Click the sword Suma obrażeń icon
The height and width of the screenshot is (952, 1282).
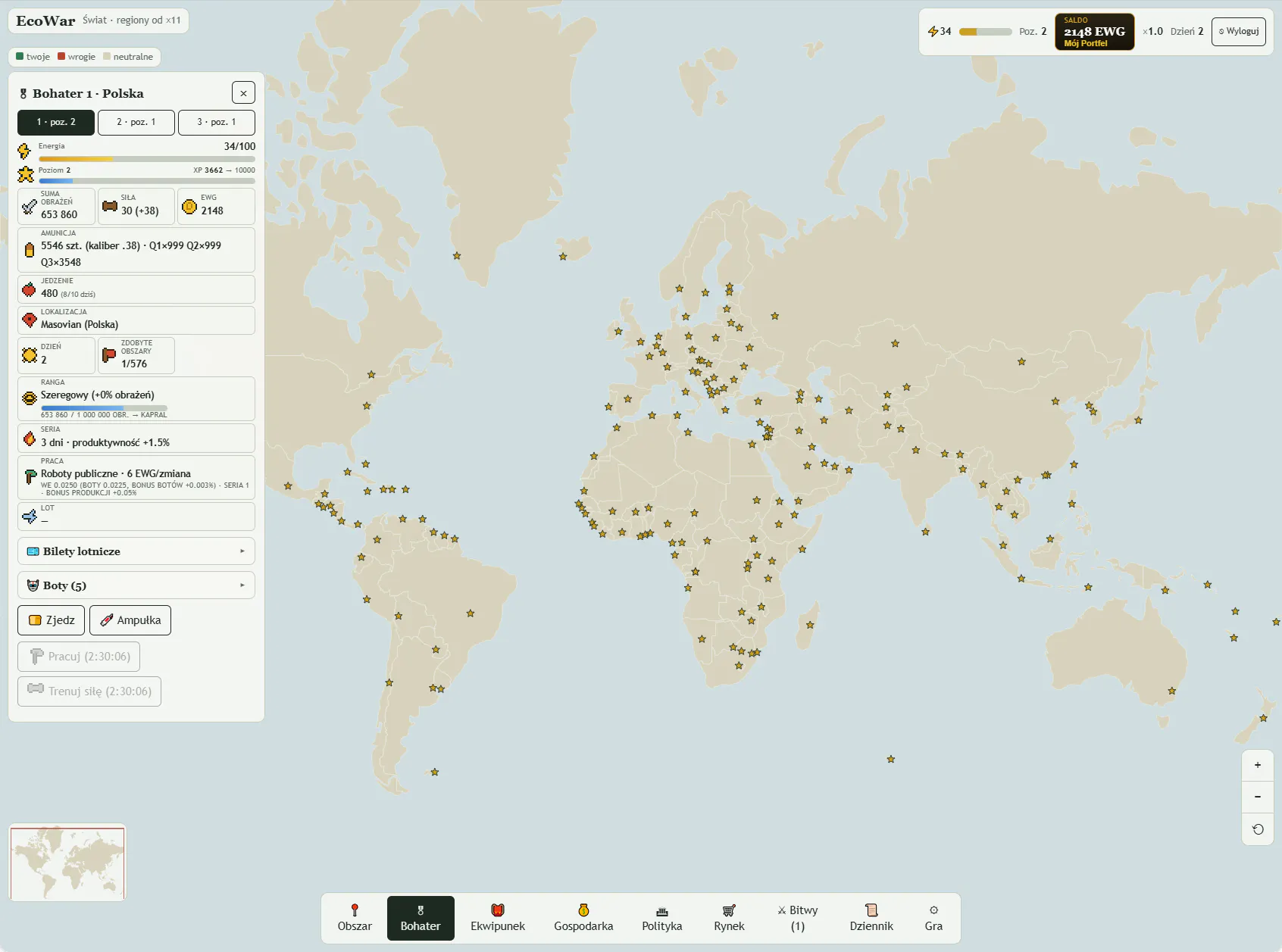pyautogui.click(x=30, y=206)
